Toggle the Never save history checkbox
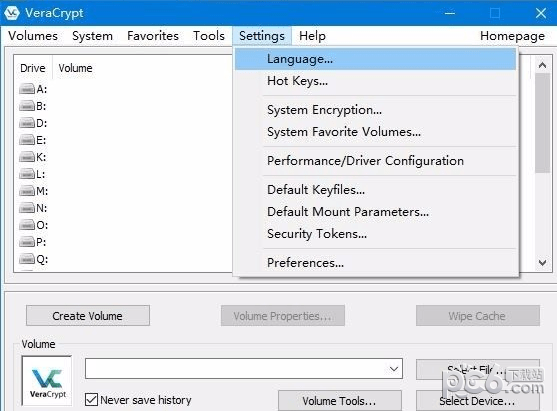The image size is (557, 411). 91,400
